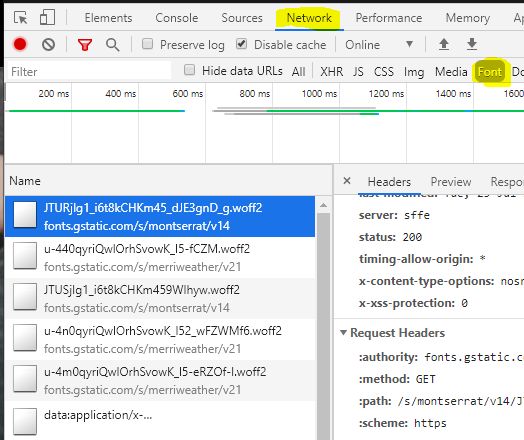Select JTURjIg1_i6t8kCHKm45_dJE3gnD_g.woff2 request
Image resolution: width=524 pixels, height=440 pixels.
coord(160,216)
